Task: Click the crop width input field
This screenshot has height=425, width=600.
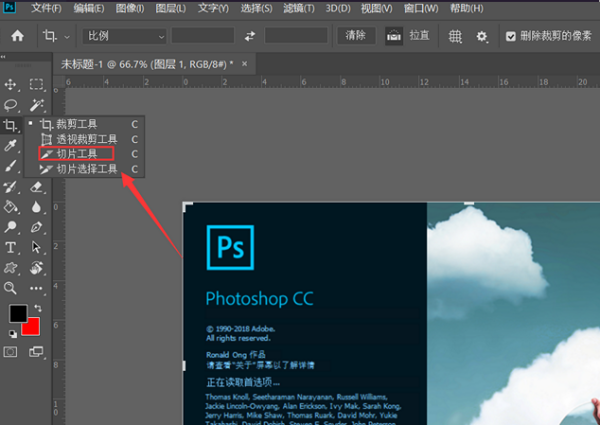Action: click(202, 36)
